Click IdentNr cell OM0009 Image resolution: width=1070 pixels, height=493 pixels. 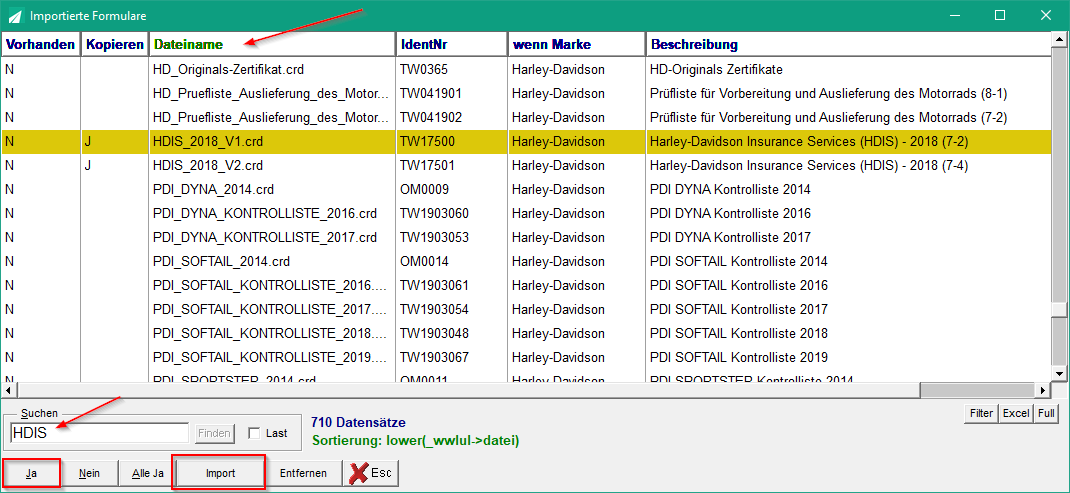click(x=424, y=189)
